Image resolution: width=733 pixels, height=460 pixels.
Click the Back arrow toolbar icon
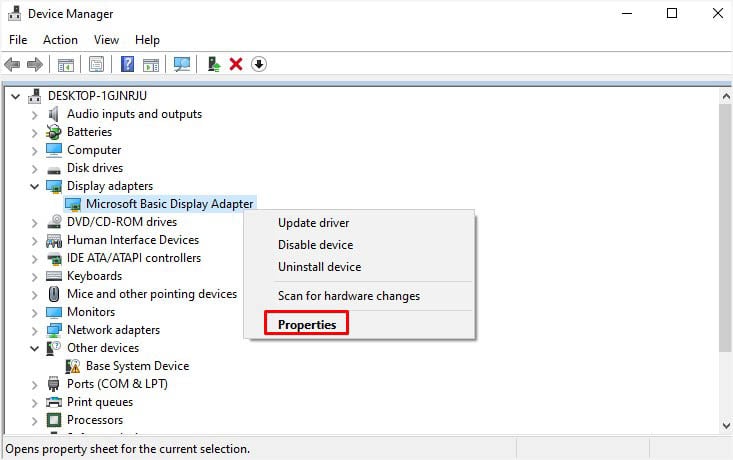(x=12, y=64)
